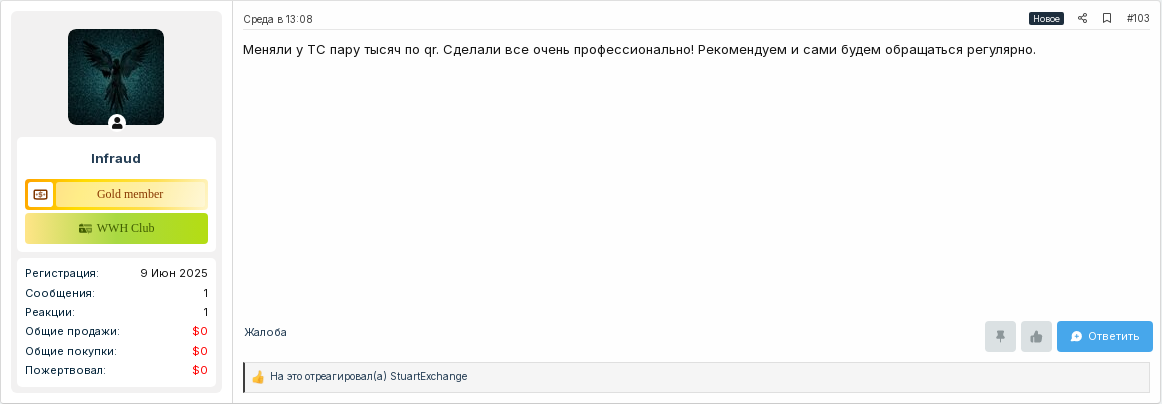This screenshot has width=1162, height=404.
Task: Open the Infraud avatar image
Action: (116, 77)
